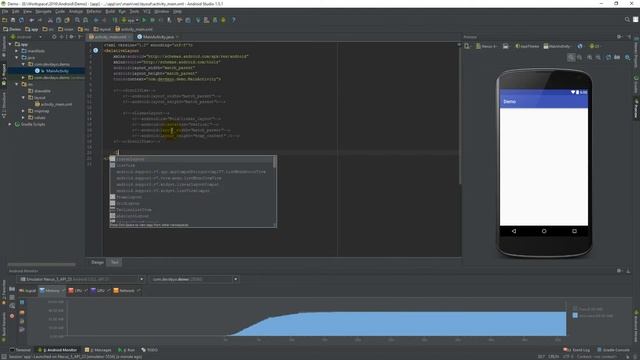Click the Refresh icon in Preview toolbar
Viewport: 640px width, 360px height.
click(608, 58)
